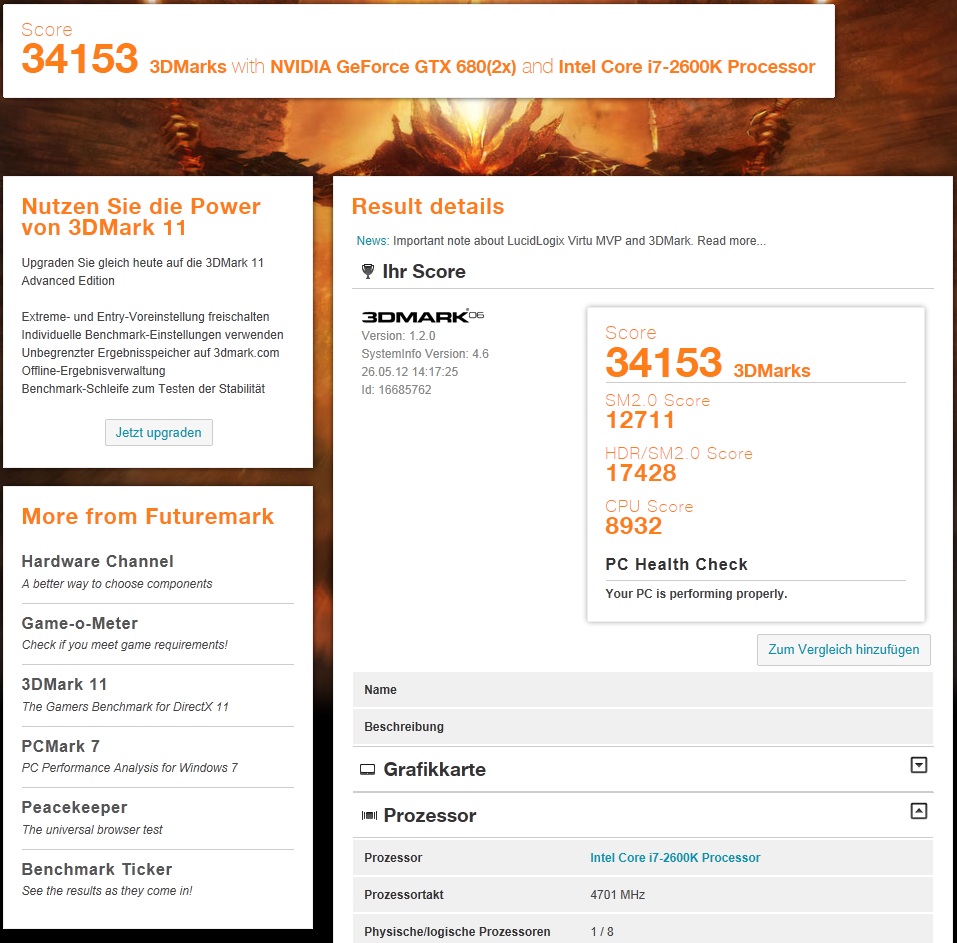Click the PC Health Check heading
Viewport: 957px width, 943px height.
tap(676, 564)
